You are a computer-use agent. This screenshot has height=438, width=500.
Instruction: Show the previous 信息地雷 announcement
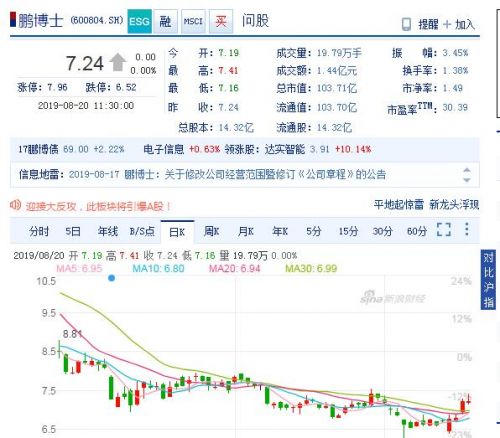[x=467, y=170]
